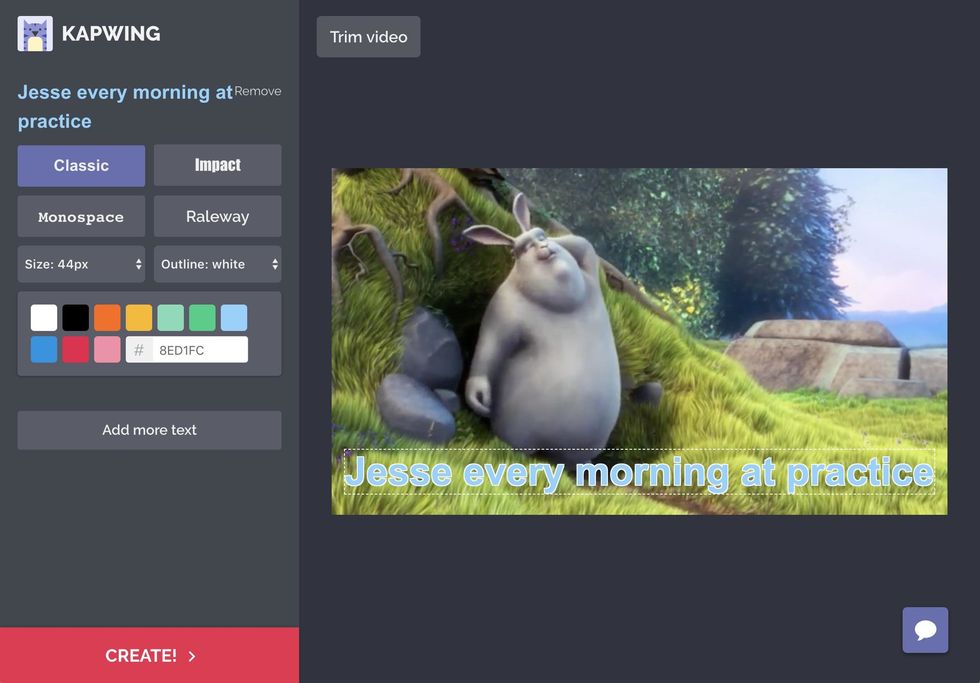Screen dimensions: 980x683
Task: Switch font to Impact
Action: coord(217,166)
